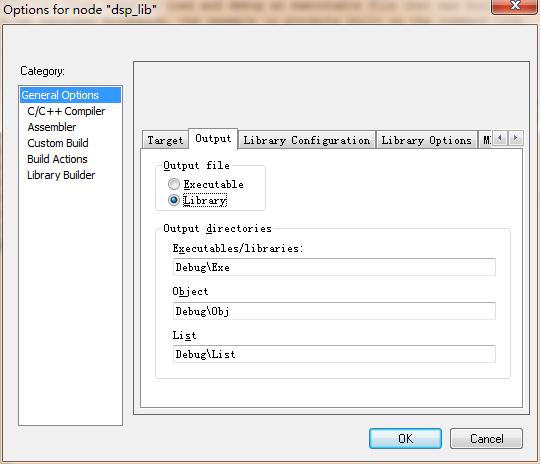
Task: Click the List directory field containing Debug\List
Action: [334, 354]
